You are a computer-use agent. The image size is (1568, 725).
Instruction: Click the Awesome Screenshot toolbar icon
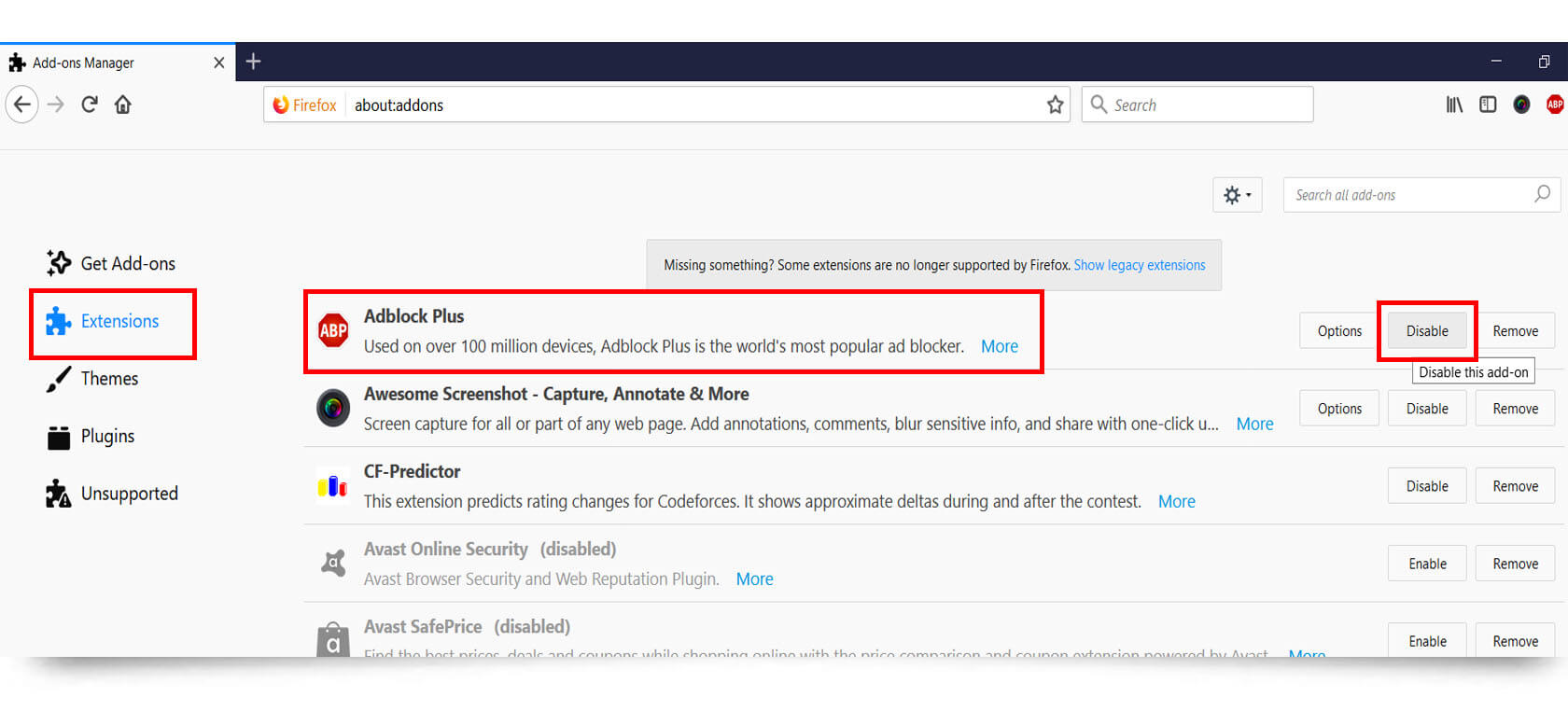[x=1521, y=105]
